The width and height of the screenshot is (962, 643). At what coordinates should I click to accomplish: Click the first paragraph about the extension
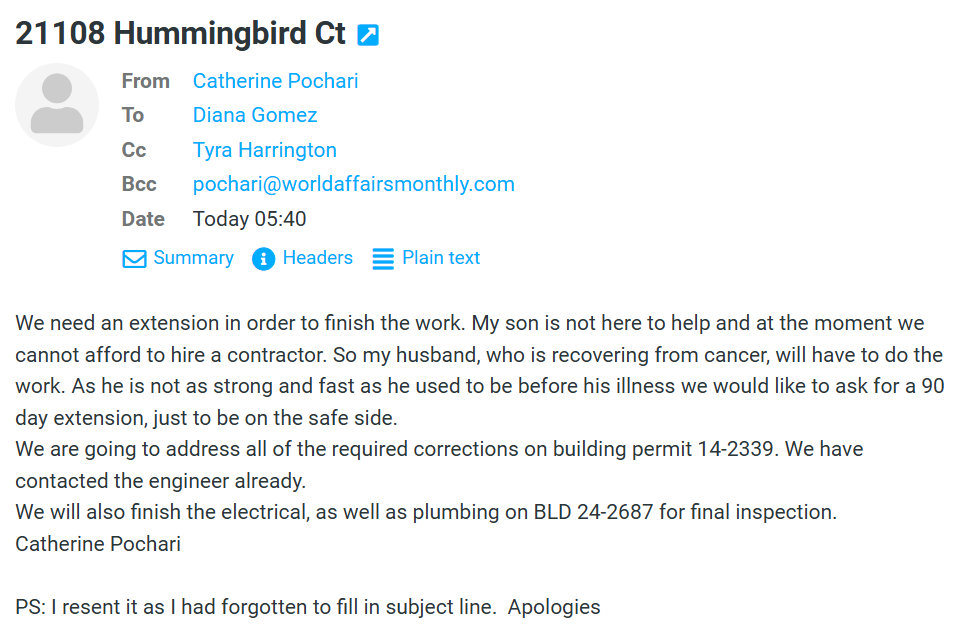click(480, 370)
